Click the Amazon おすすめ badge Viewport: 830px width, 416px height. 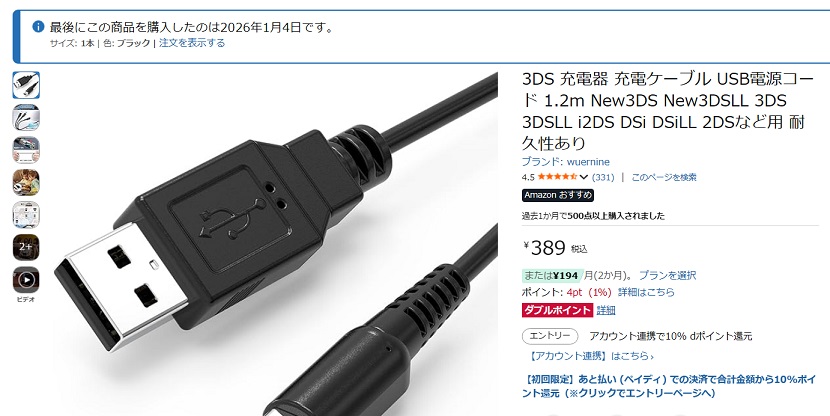tap(558, 195)
